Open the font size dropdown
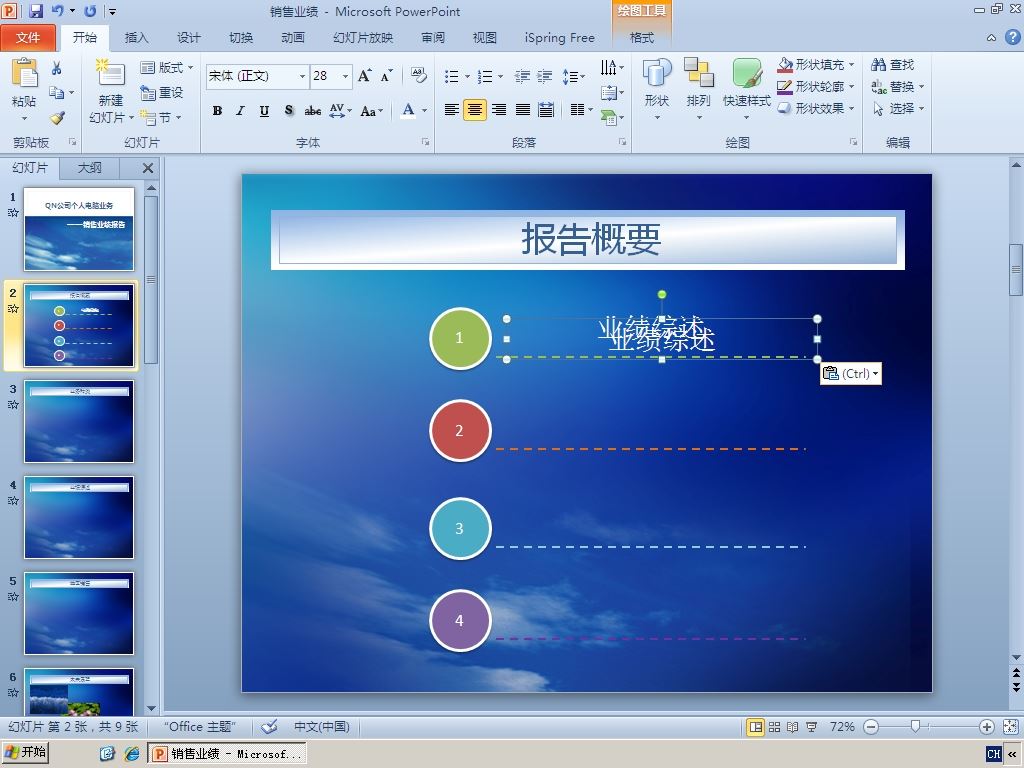The image size is (1024, 768). pyautogui.click(x=345, y=76)
